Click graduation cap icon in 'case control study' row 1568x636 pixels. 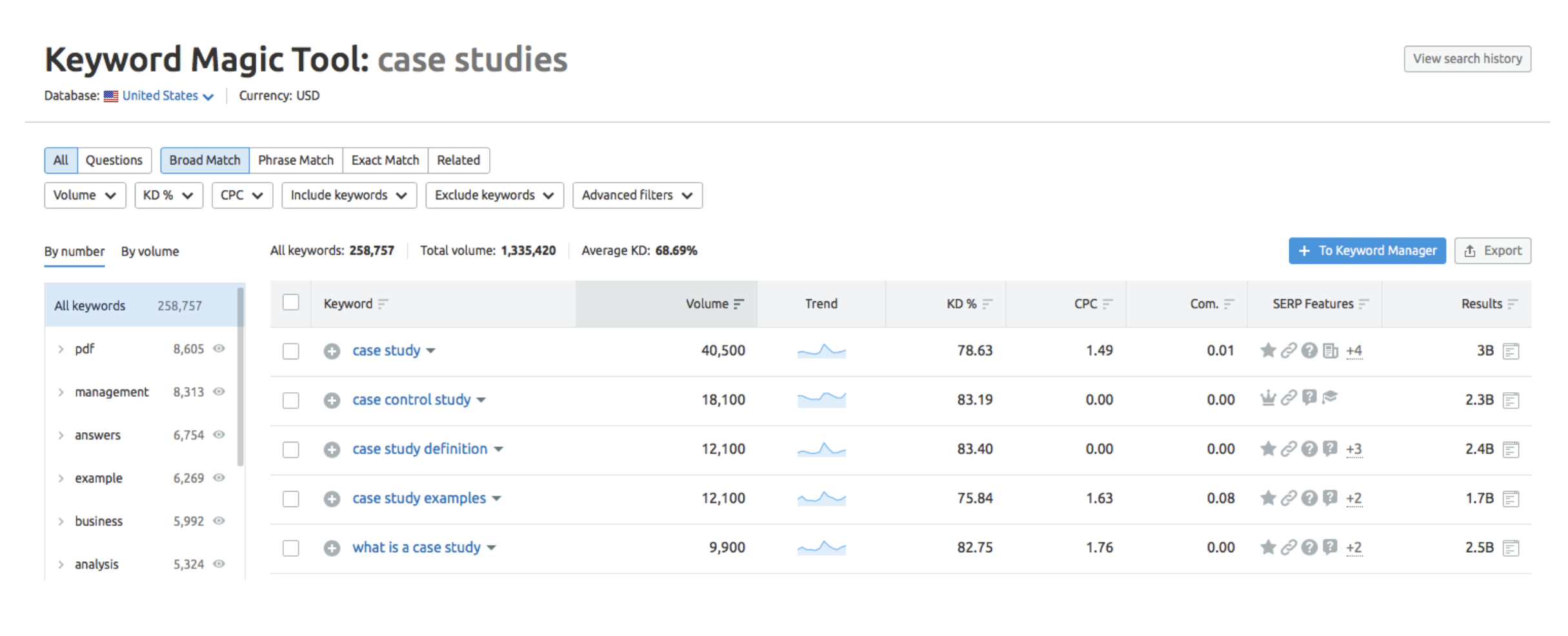(1330, 398)
